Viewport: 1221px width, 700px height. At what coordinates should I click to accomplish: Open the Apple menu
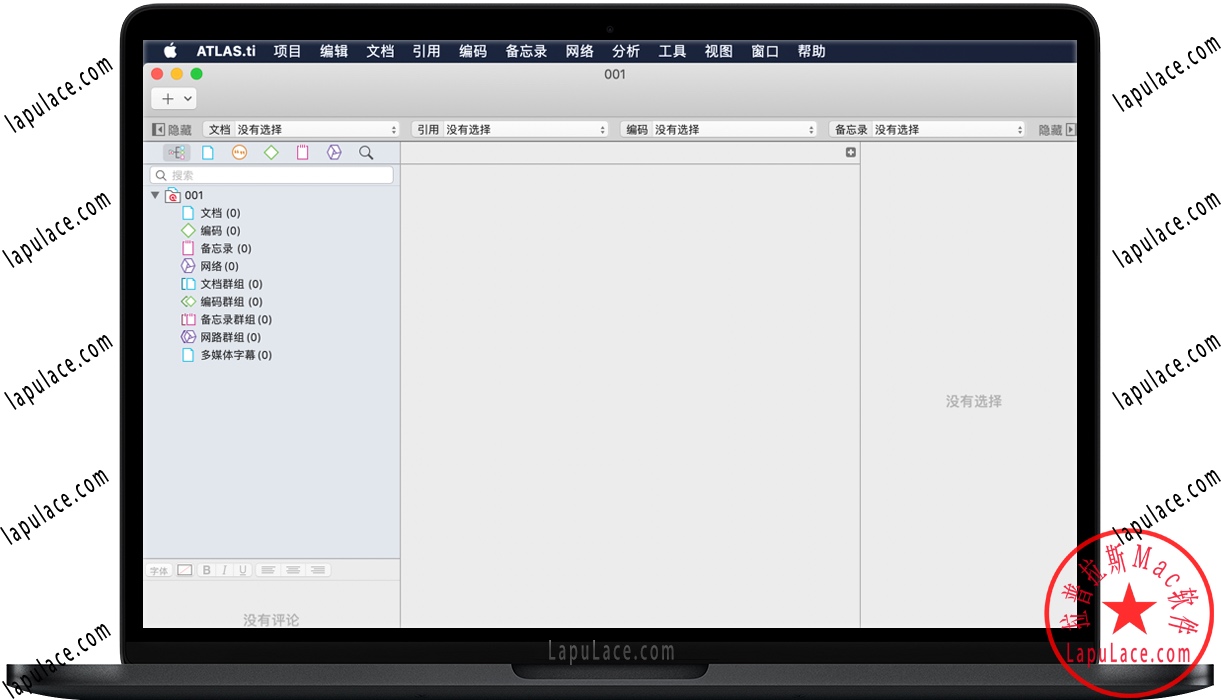point(170,51)
